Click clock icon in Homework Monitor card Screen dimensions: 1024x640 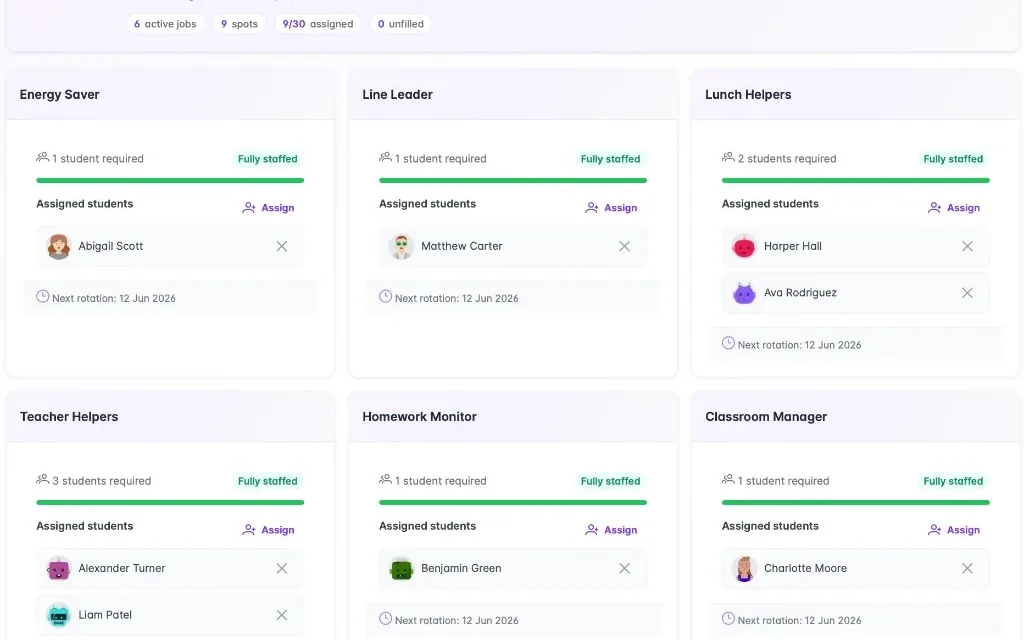click(x=385, y=618)
